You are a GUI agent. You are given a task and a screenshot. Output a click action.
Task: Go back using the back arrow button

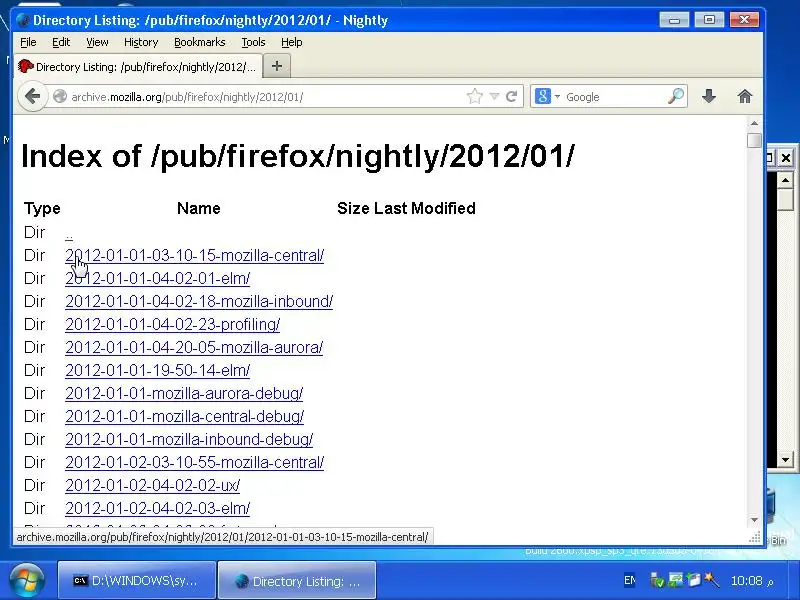[x=32, y=96]
